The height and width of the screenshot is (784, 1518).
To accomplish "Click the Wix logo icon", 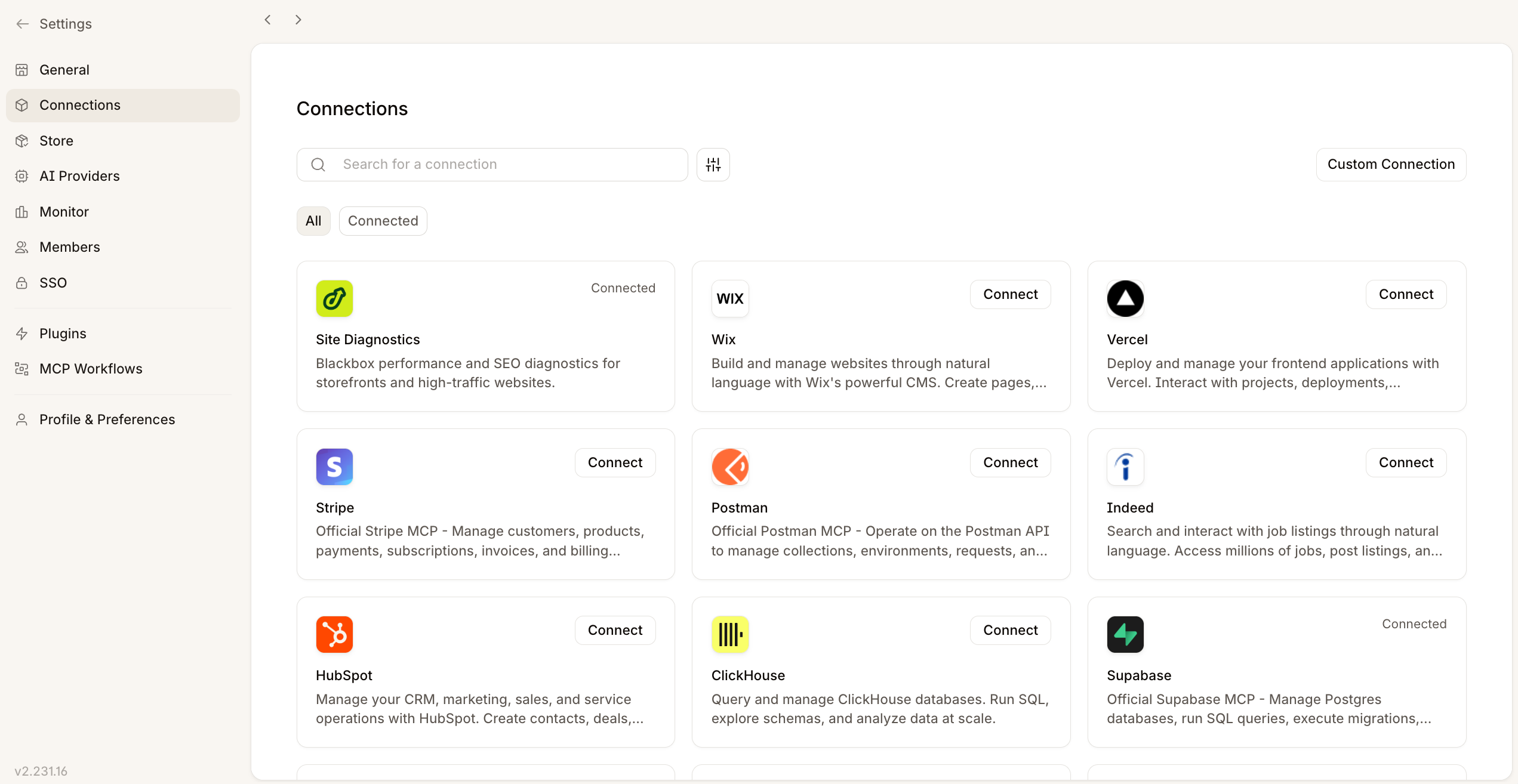I will tap(730, 298).
